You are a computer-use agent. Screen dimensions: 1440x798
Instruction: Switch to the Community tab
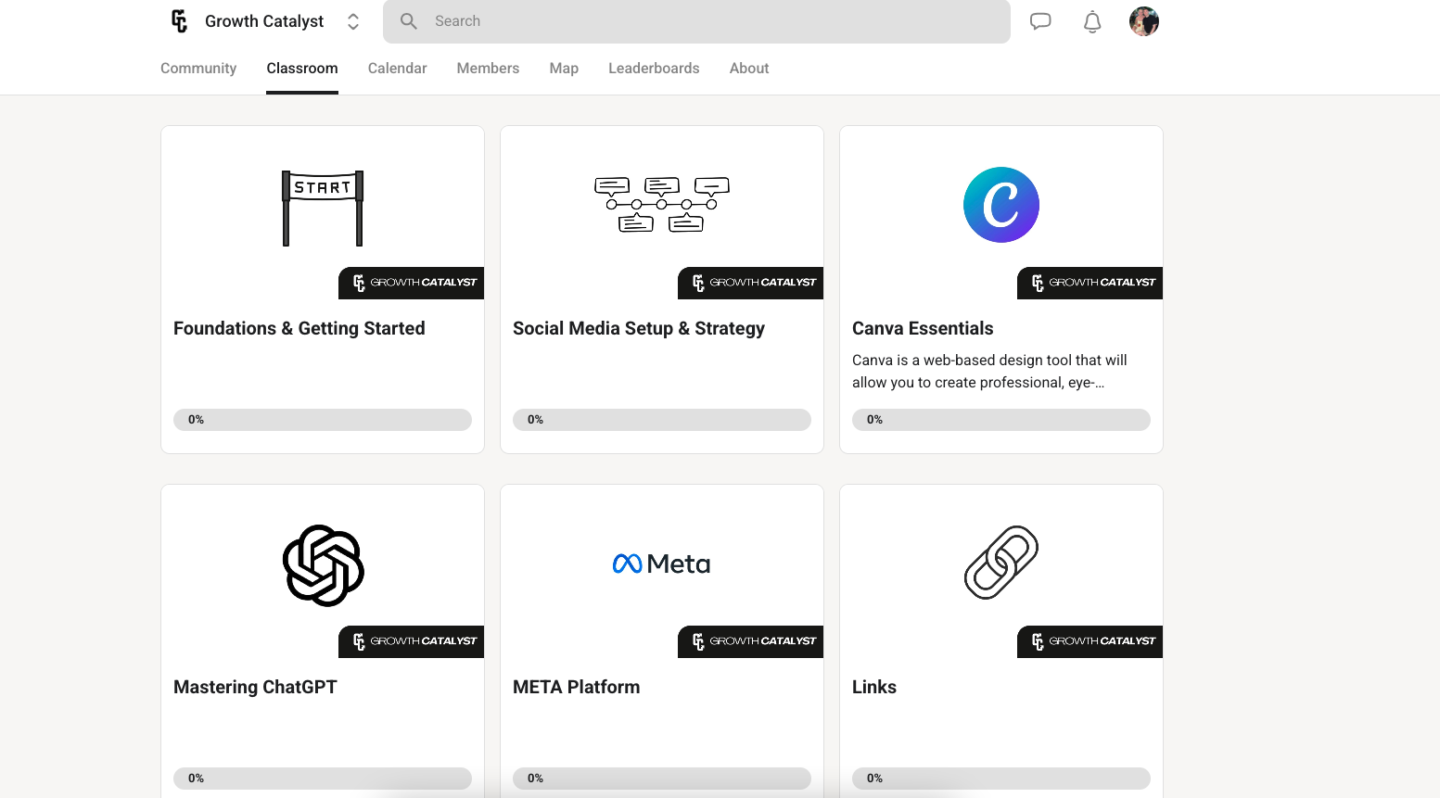click(x=198, y=68)
